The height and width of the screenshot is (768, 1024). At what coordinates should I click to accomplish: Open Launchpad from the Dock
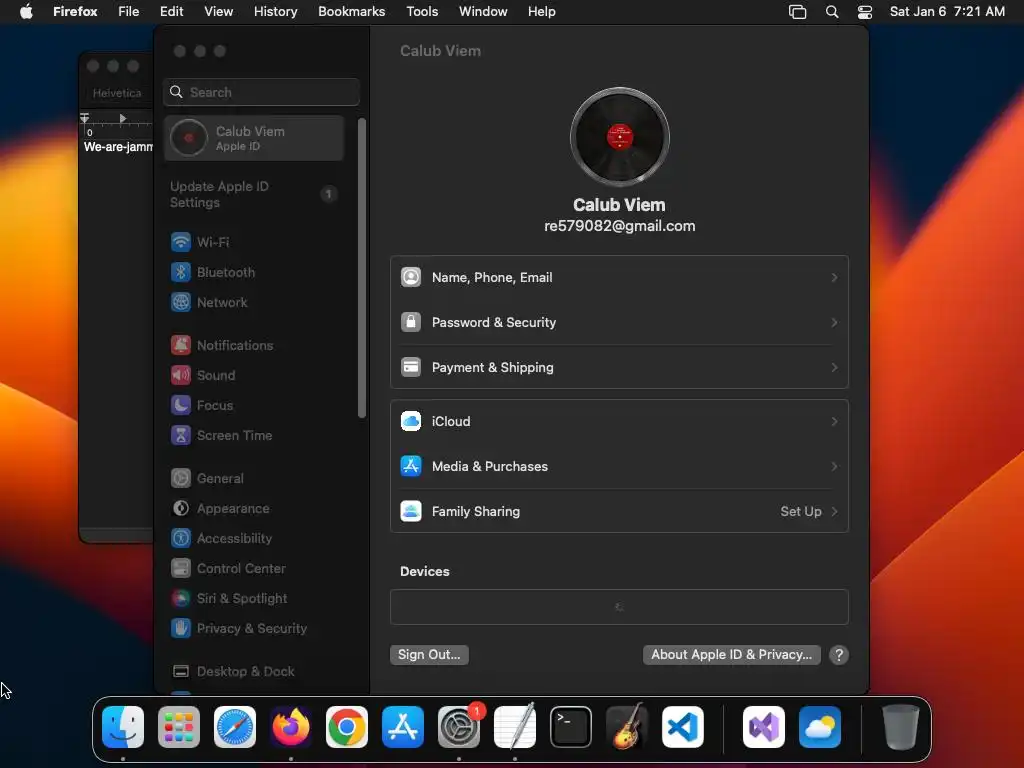179,727
